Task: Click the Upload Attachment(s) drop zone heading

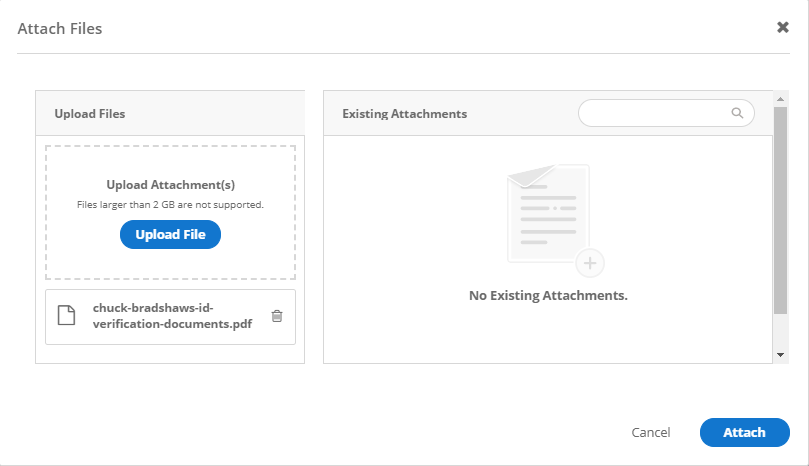Action: (170, 185)
